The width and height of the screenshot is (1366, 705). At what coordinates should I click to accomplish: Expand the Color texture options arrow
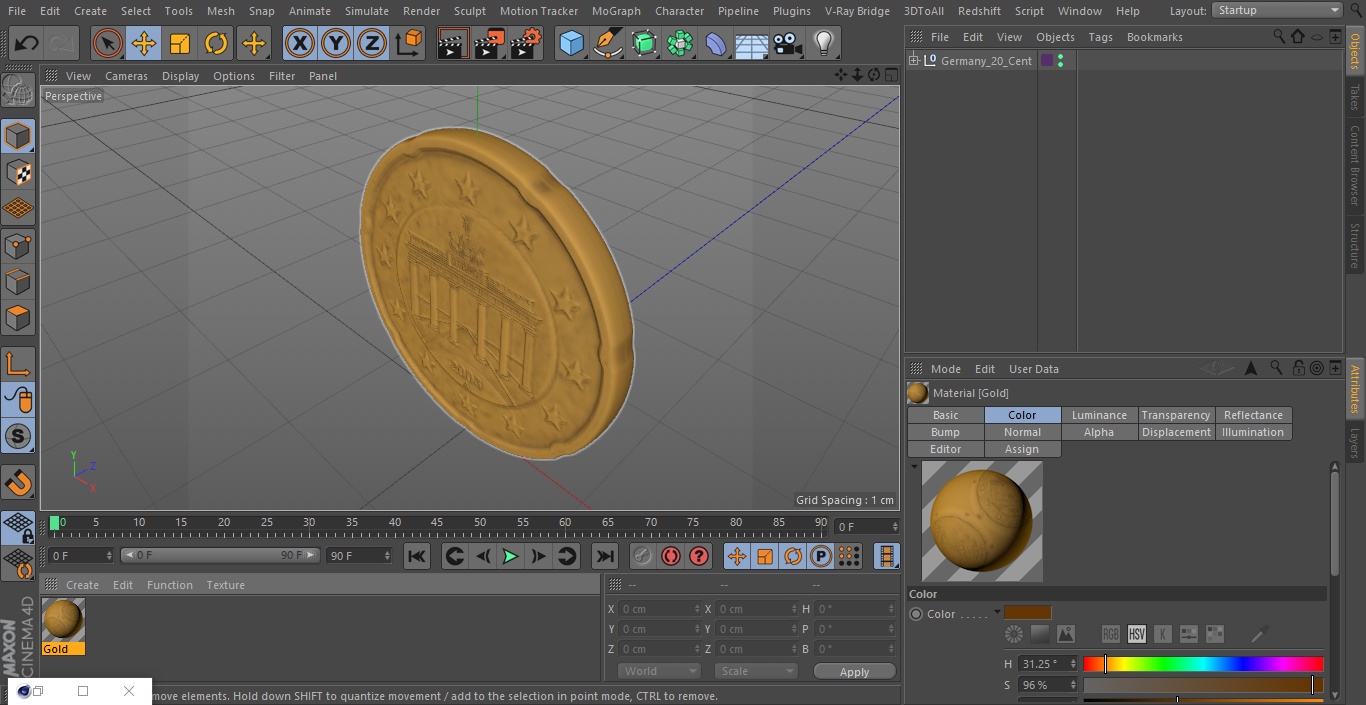[x=997, y=613]
